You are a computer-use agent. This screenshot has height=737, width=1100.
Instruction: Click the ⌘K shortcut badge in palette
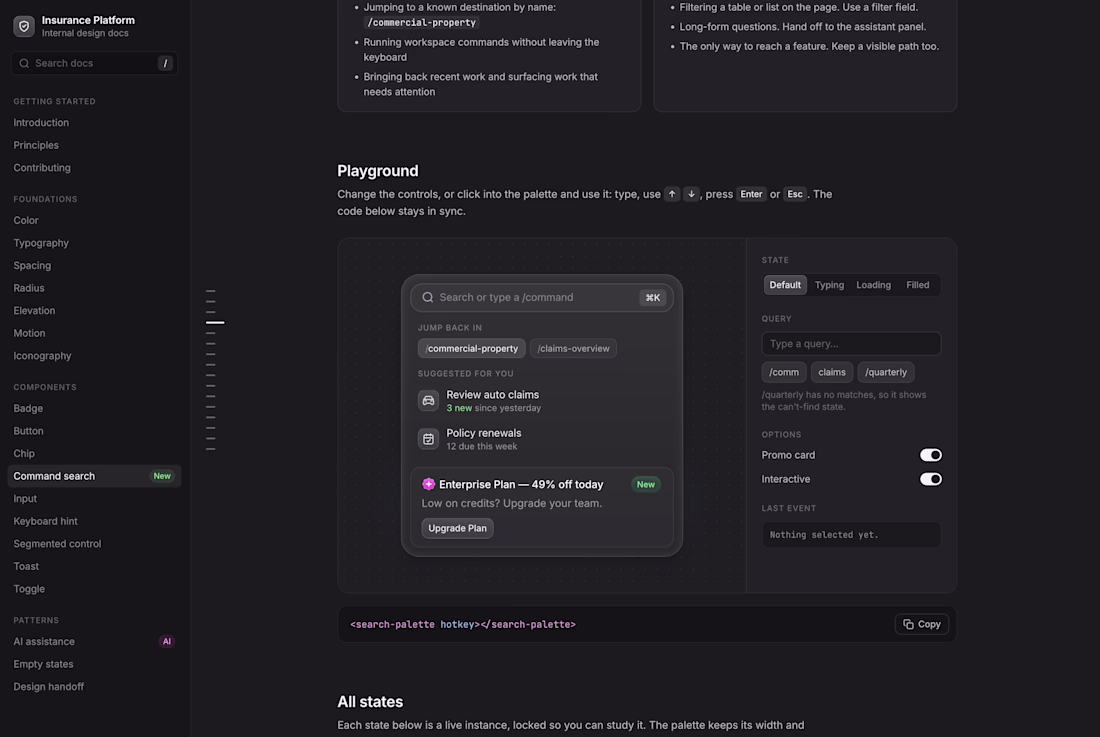[652, 297]
